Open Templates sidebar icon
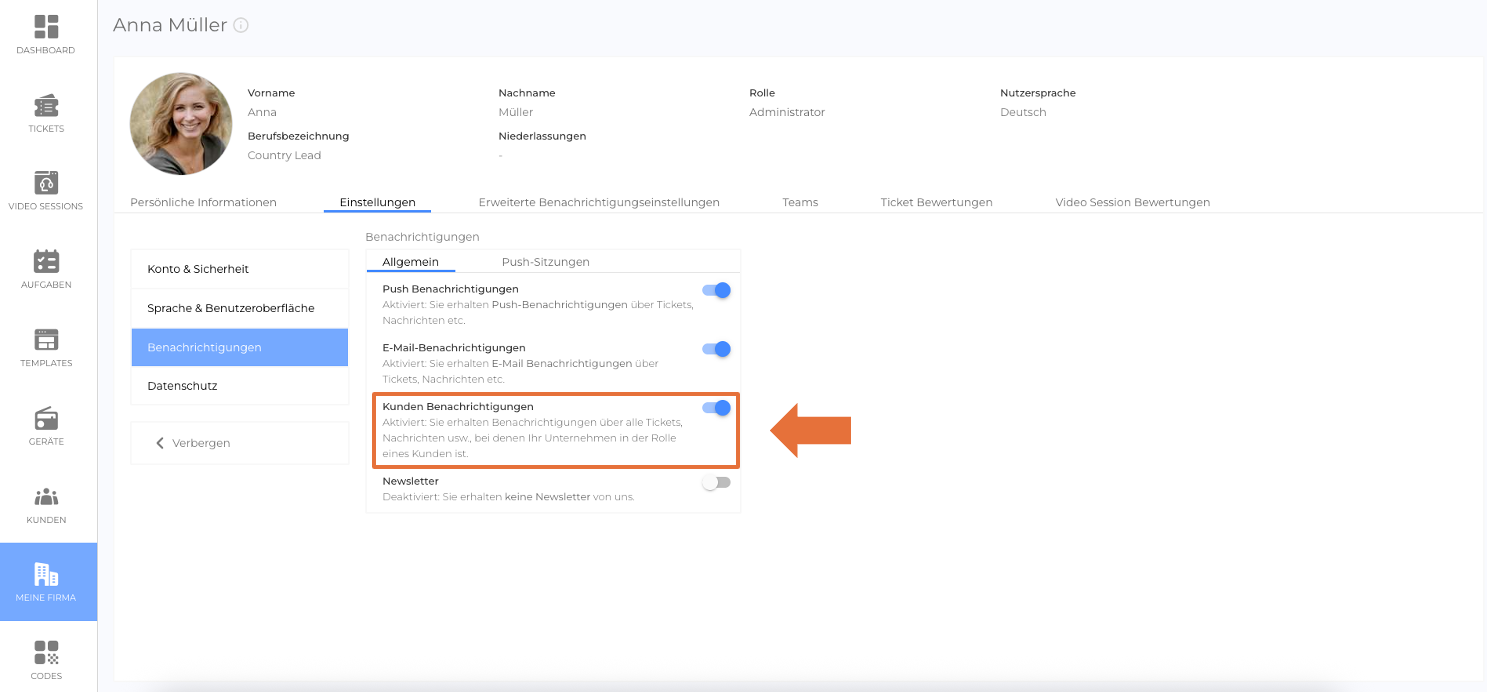The height and width of the screenshot is (692, 1487). pyautogui.click(x=47, y=340)
